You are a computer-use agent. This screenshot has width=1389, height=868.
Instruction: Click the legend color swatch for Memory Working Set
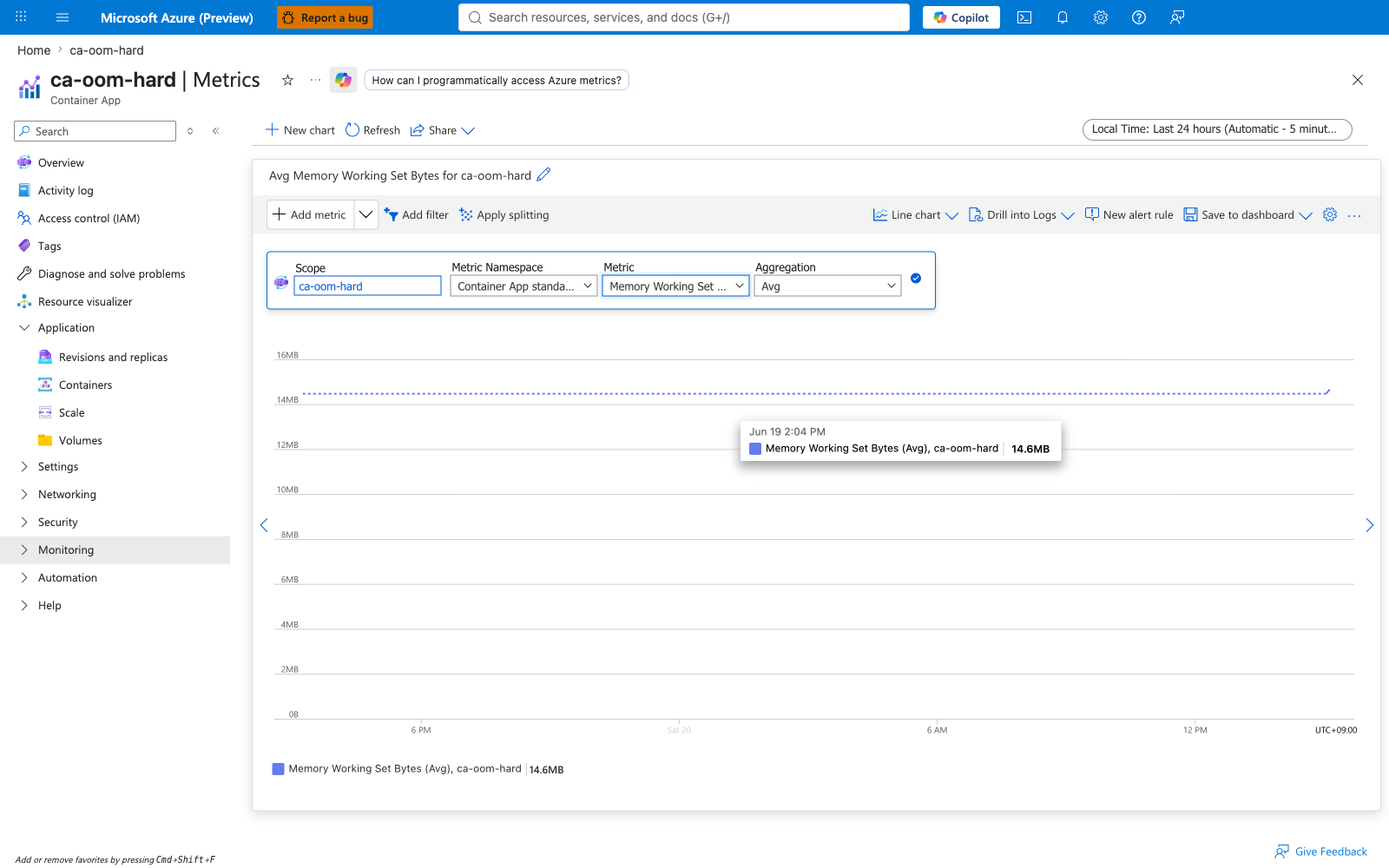coord(278,769)
